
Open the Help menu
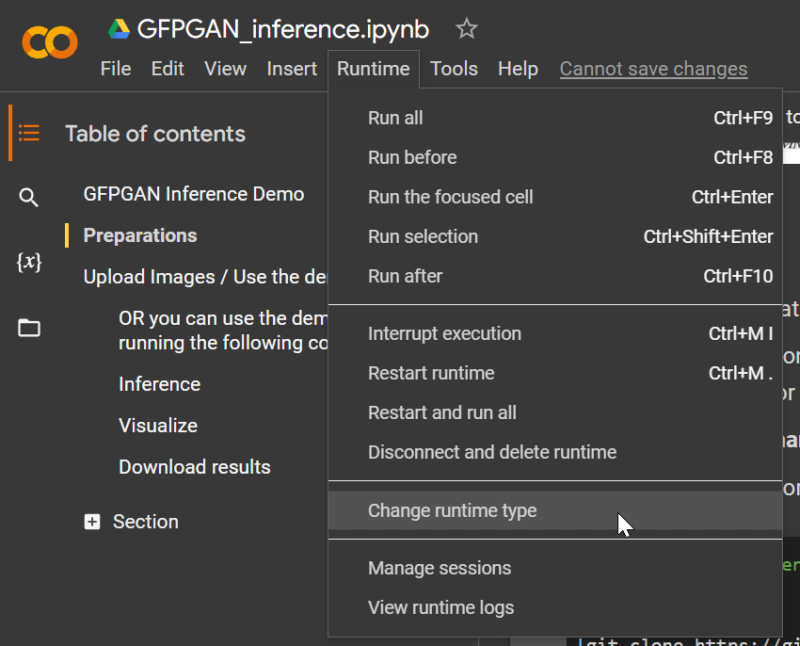tap(518, 69)
